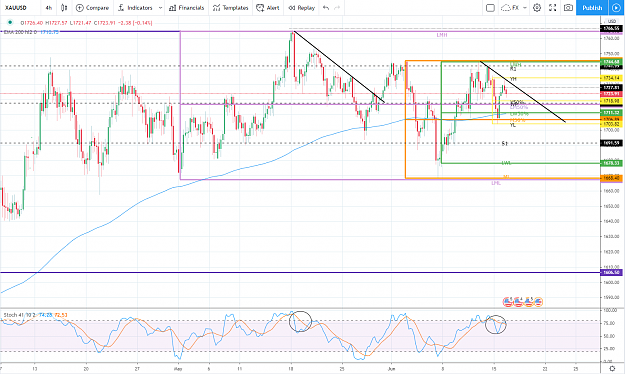The width and height of the screenshot is (625, 374).
Task: Open the rightmost economic event flag marker
Action: click(x=538, y=302)
